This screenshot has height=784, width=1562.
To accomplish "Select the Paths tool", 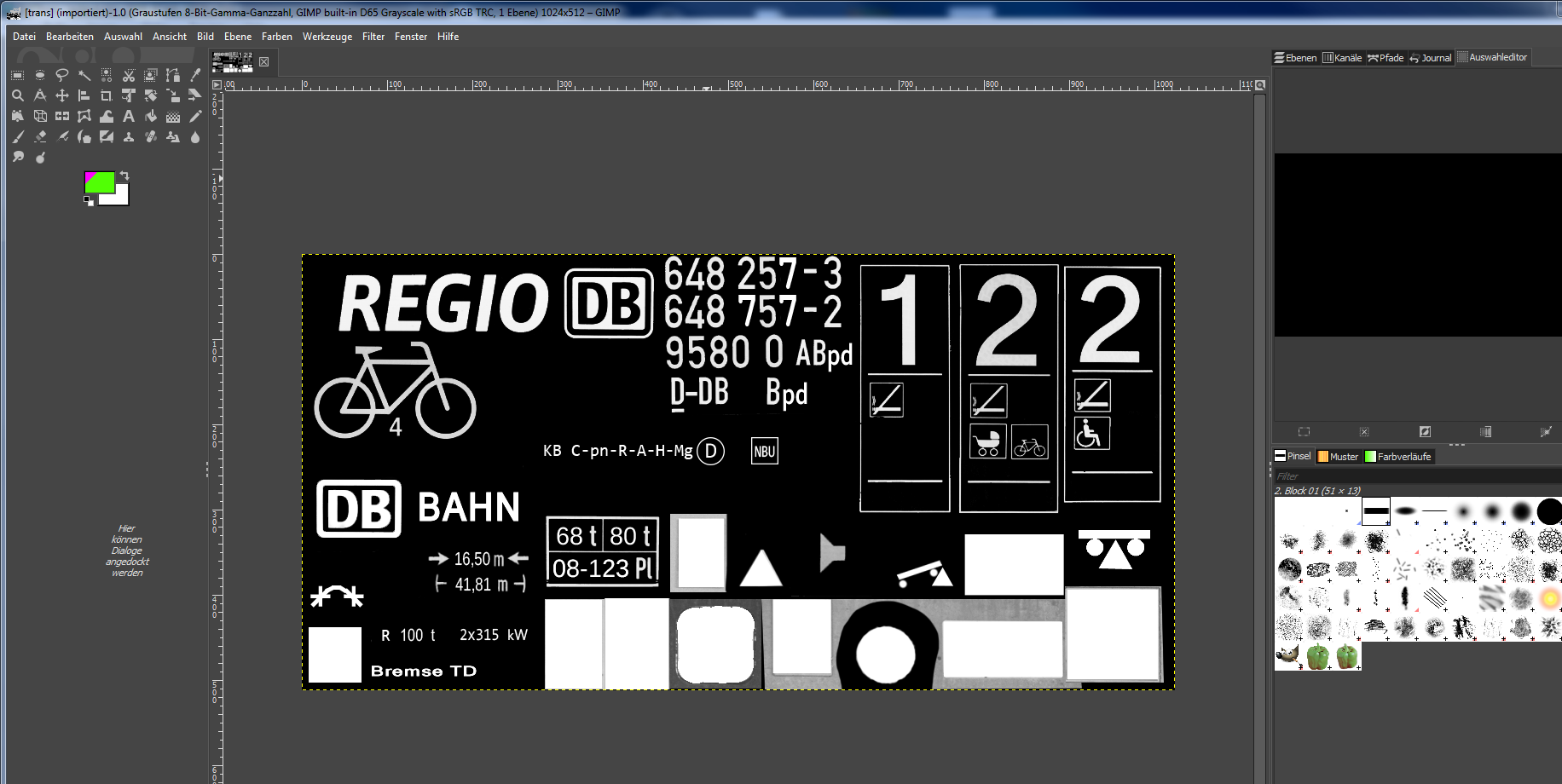I will click(x=172, y=75).
